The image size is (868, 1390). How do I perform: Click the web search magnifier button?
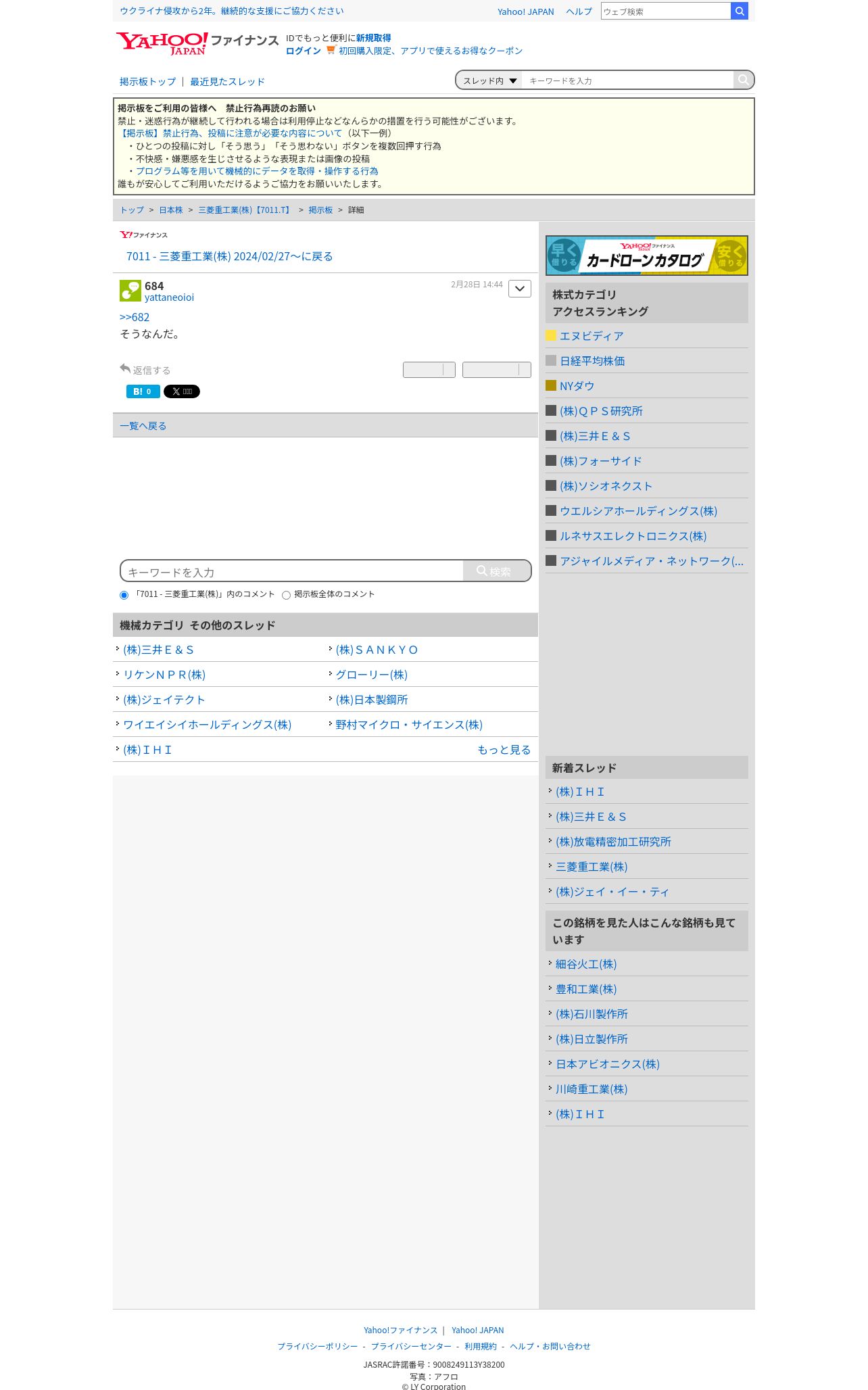point(740,11)
